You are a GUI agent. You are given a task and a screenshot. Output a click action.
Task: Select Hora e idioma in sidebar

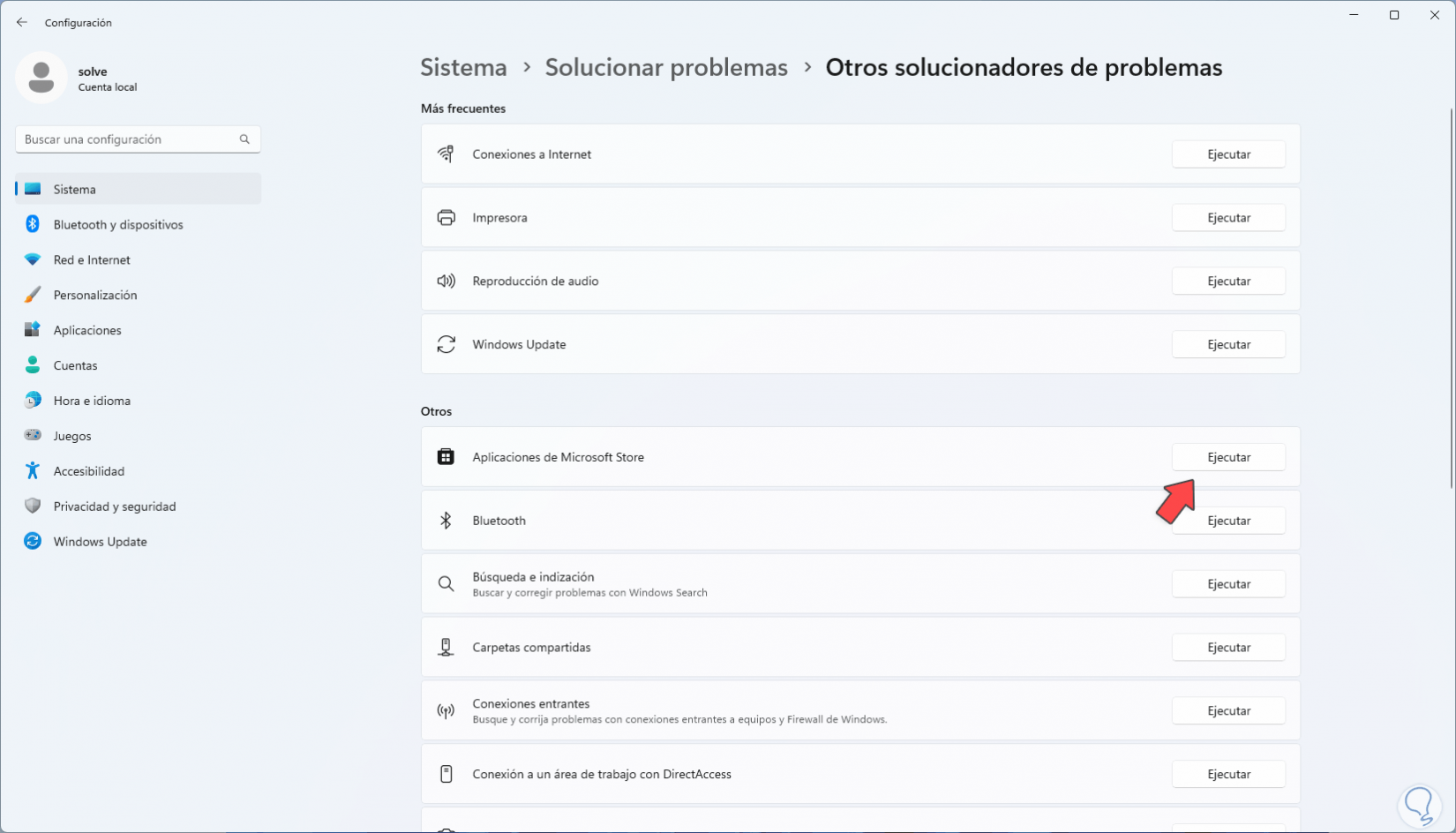click(92, 401)
